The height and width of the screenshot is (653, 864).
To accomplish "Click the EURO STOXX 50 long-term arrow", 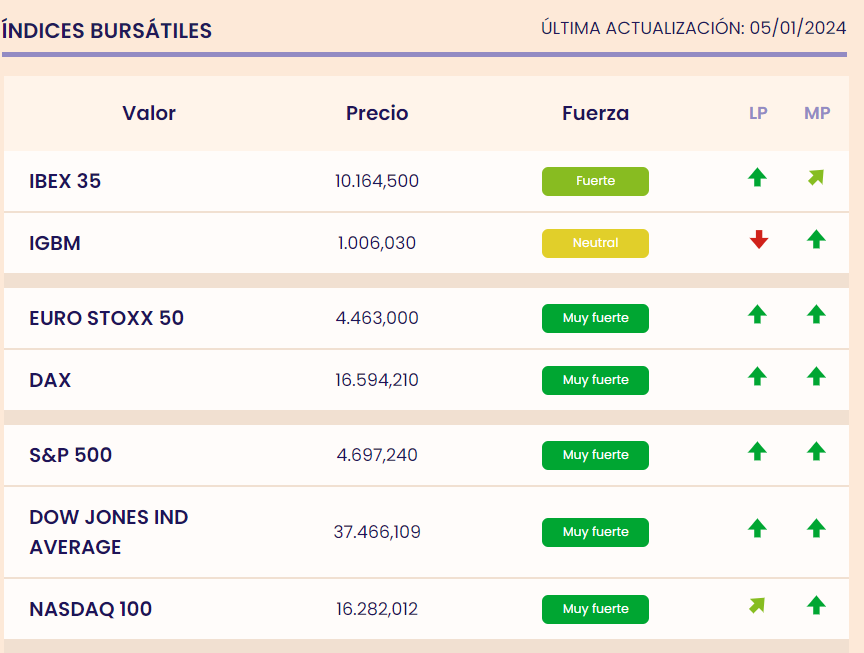I will [x=757, y=315].
